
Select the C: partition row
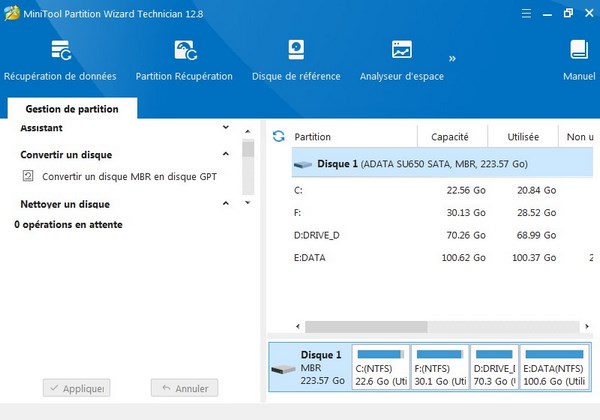click(x=442, y=190)
